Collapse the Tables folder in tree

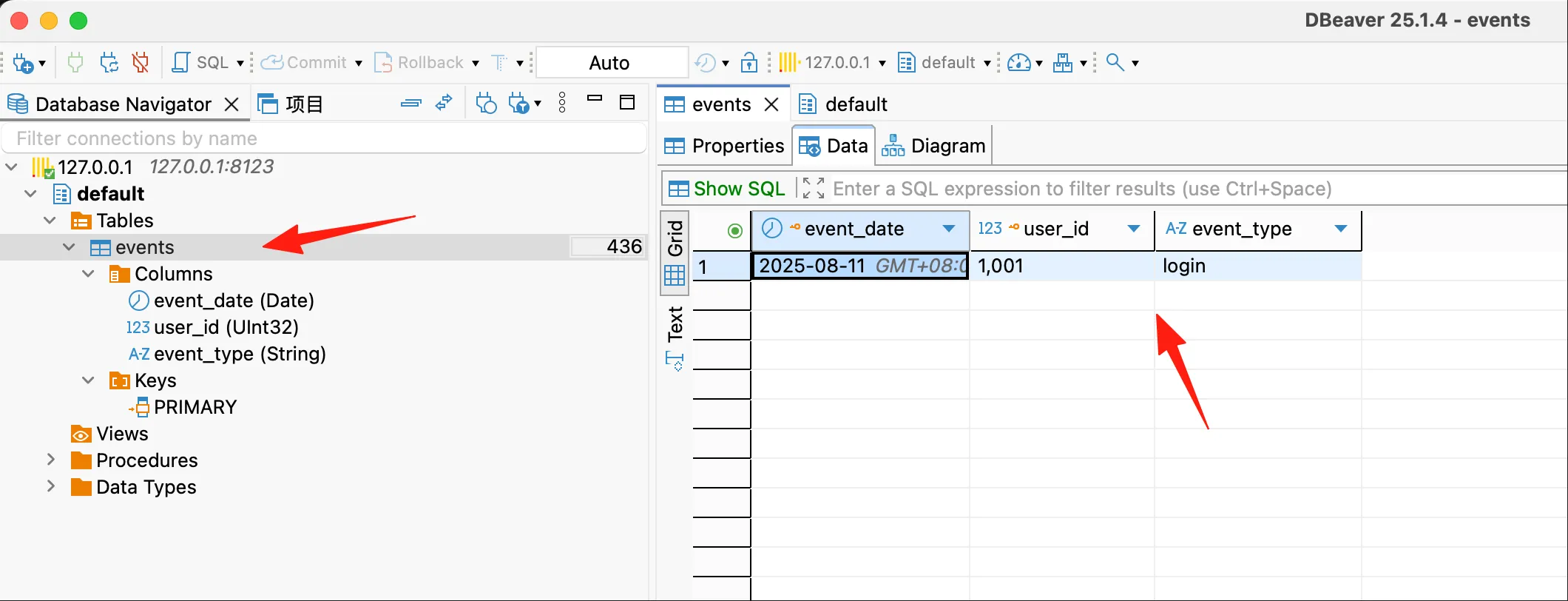point(50,221)
